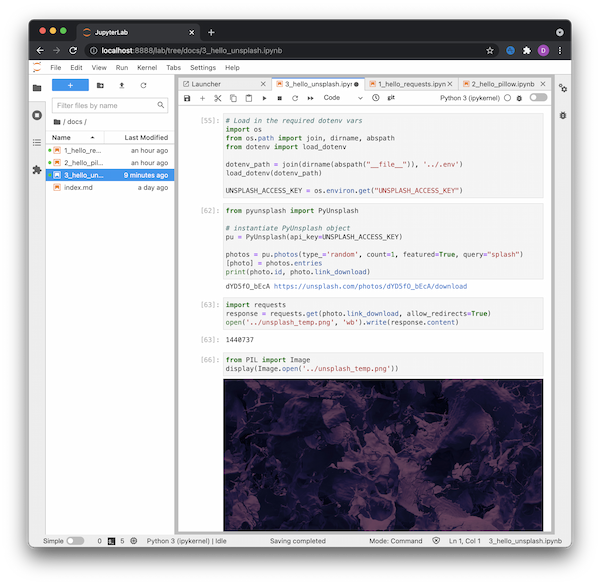Cut the selected cell with scissors
600x585 pixels.
[x=218, y=98]
